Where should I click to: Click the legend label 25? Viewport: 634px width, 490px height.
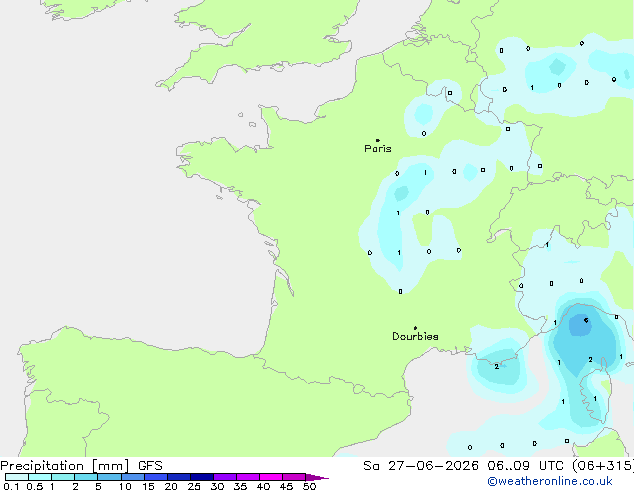194,486
